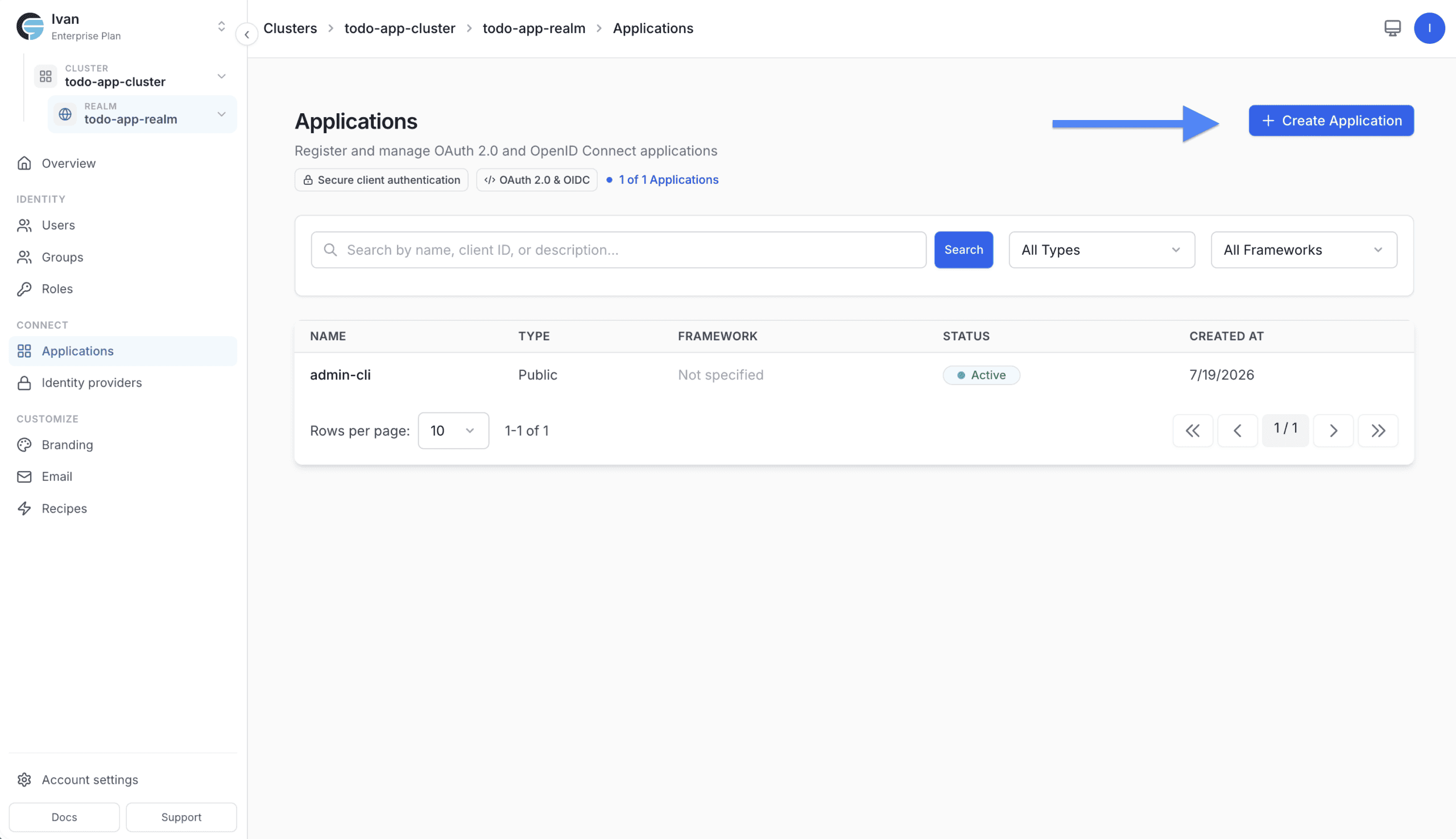Click the 1 of 1 Applications counter
This screenshot has height=839, width=1456.
[x=662, y=180]
